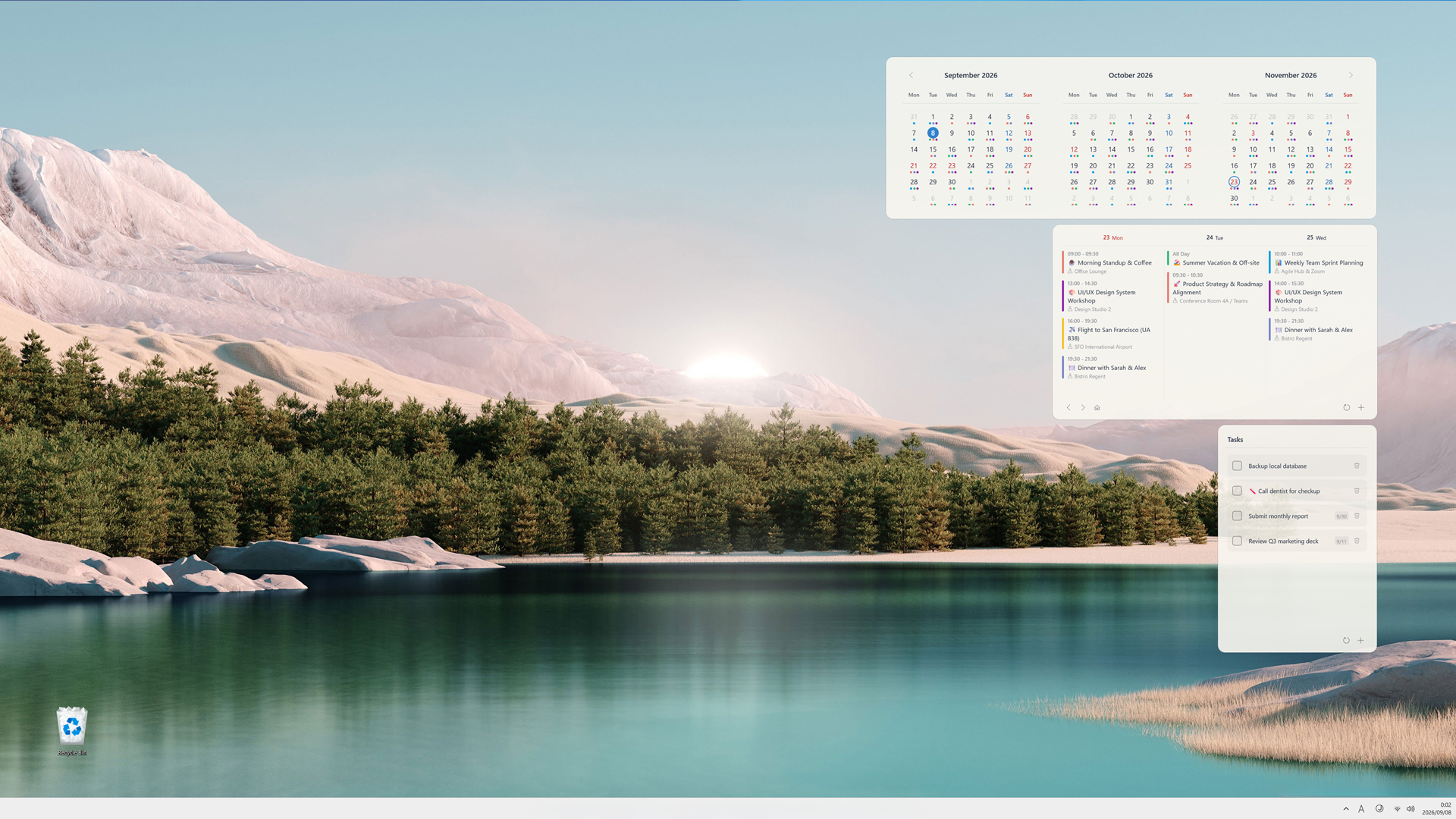Screen dimensions: 1456x819
Task: Open the Recycle Bin desktop icon
Action: (72, 731)
